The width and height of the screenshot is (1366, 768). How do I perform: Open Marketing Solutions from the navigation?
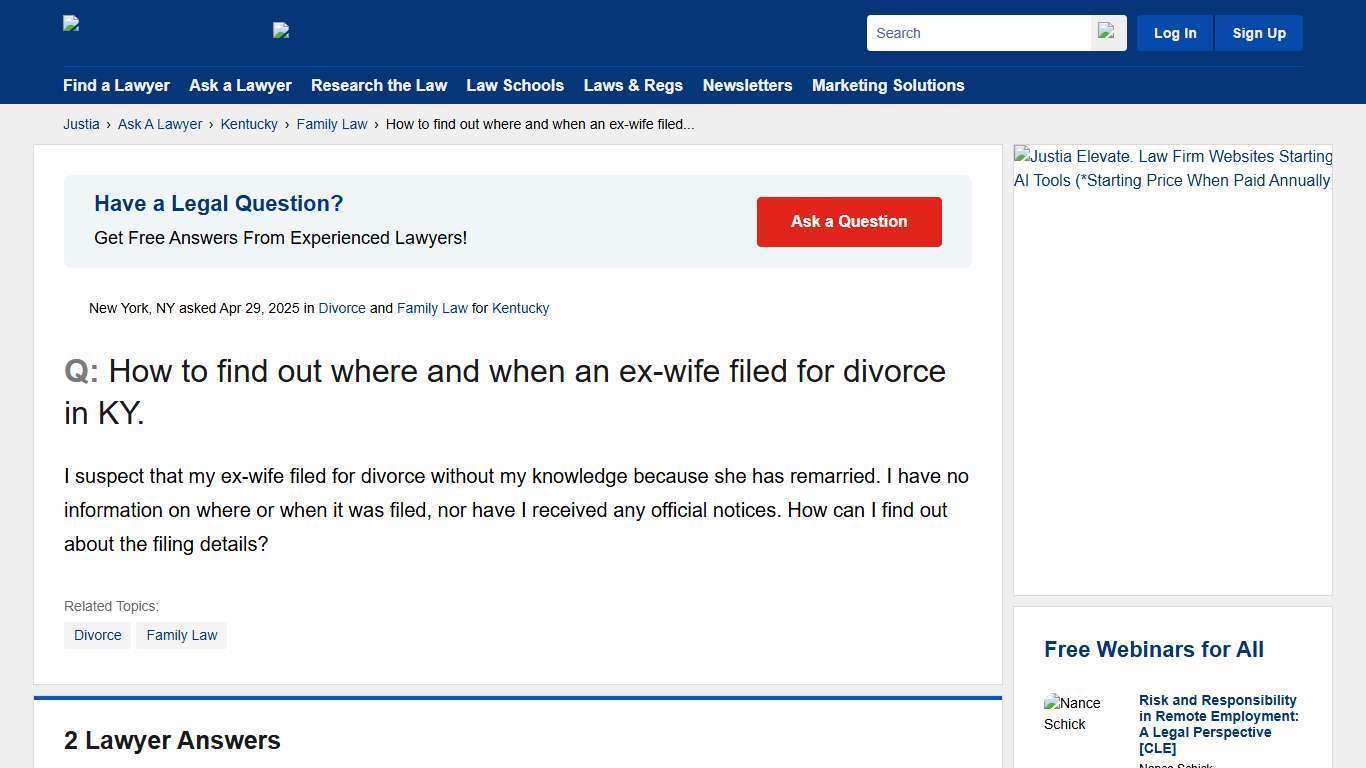888,85
